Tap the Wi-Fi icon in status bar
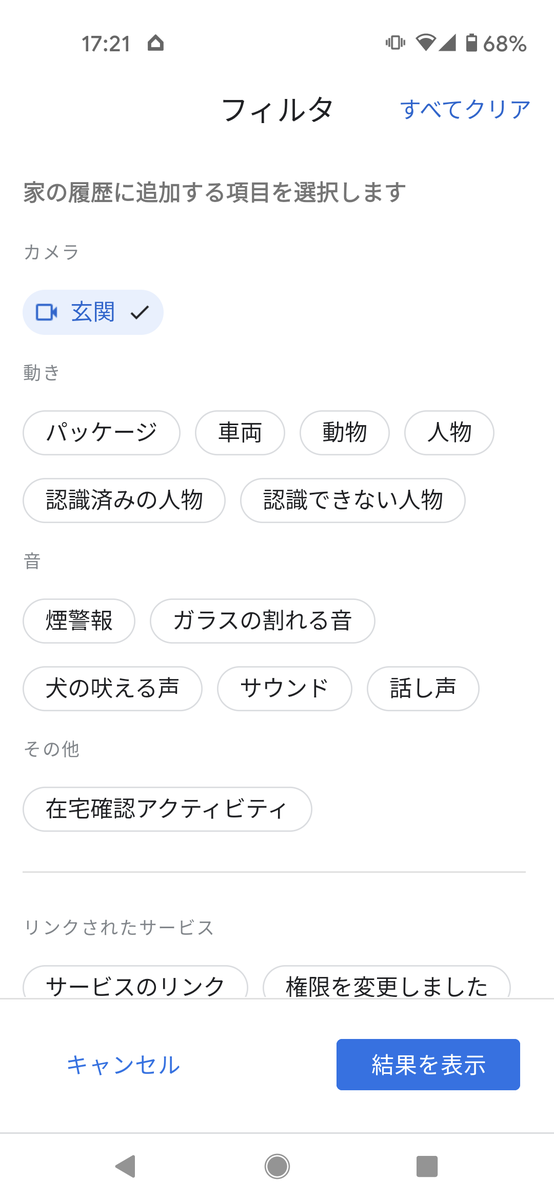Image resolution: width=554 pixels, height=1200 pixels. pos(427,43)
